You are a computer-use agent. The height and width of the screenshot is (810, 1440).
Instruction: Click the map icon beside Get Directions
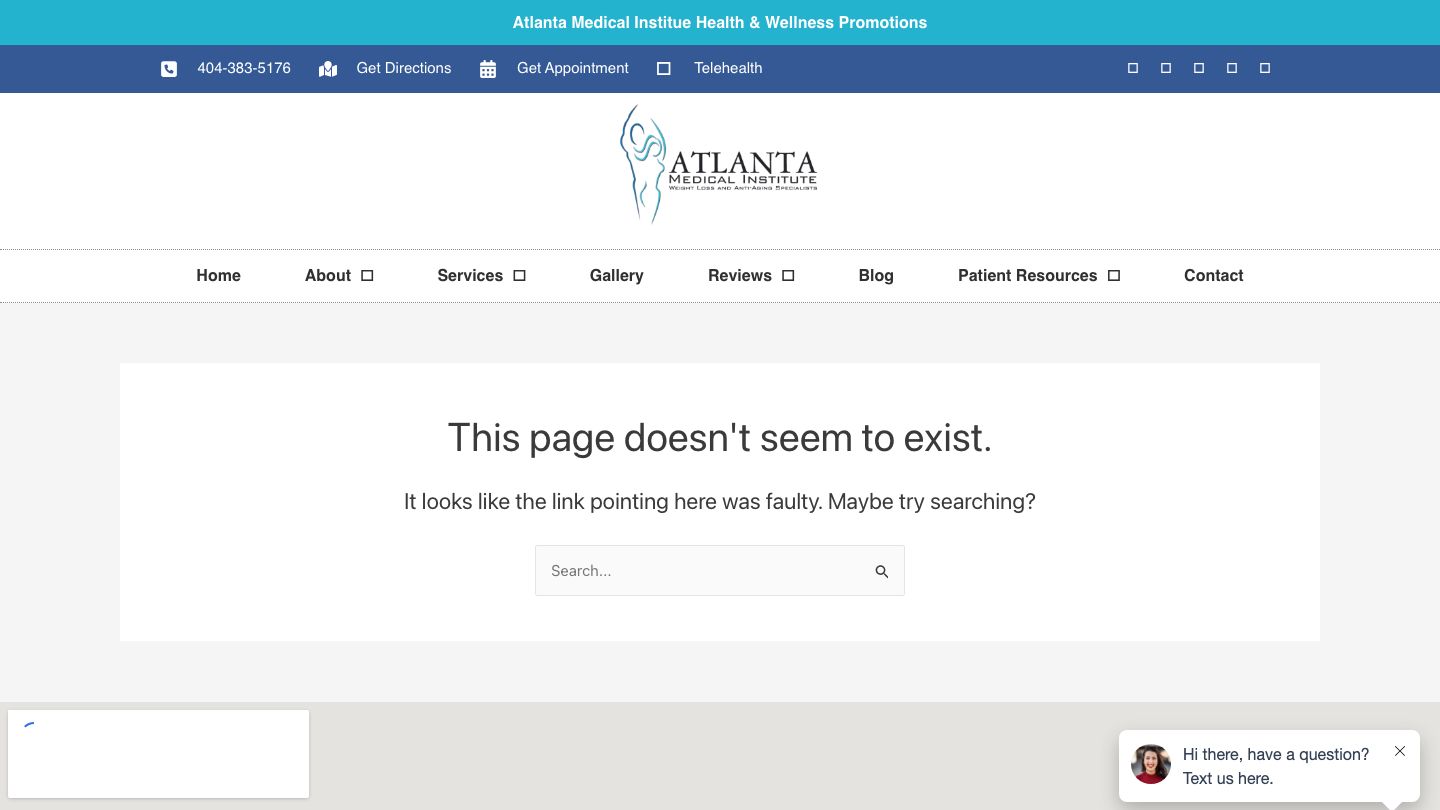pyautogui.click(x=327, y=68)
